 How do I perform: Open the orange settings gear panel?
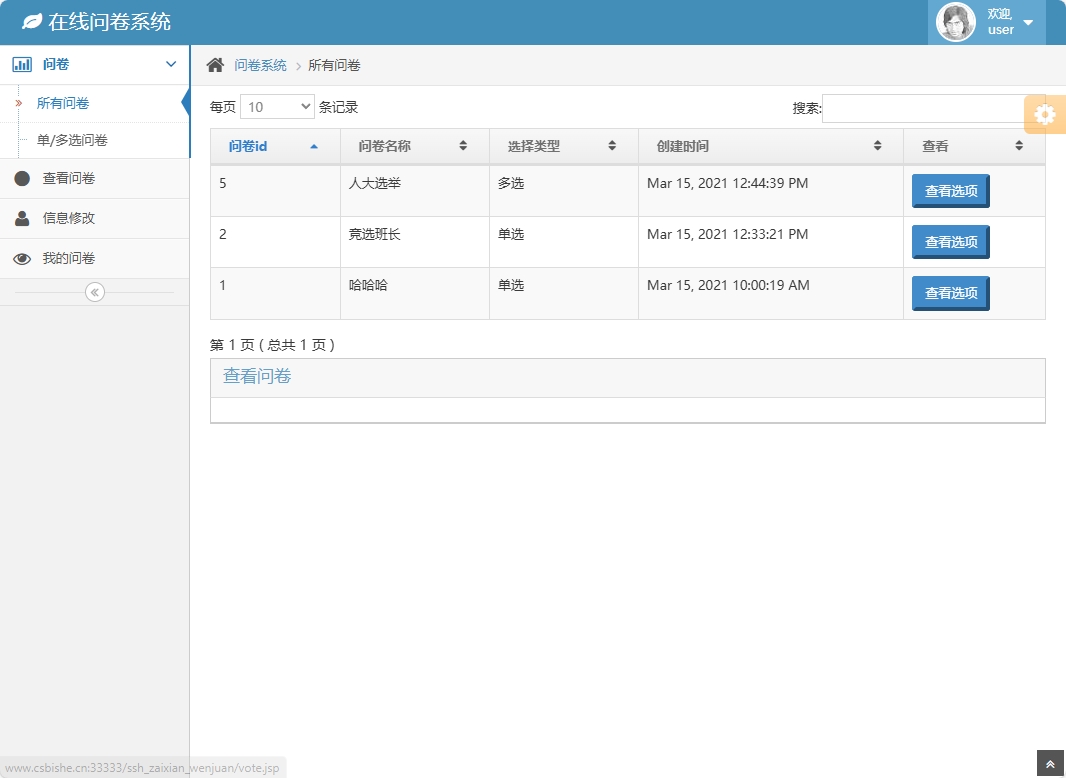pyautogui.click(x=1045, y=115)
